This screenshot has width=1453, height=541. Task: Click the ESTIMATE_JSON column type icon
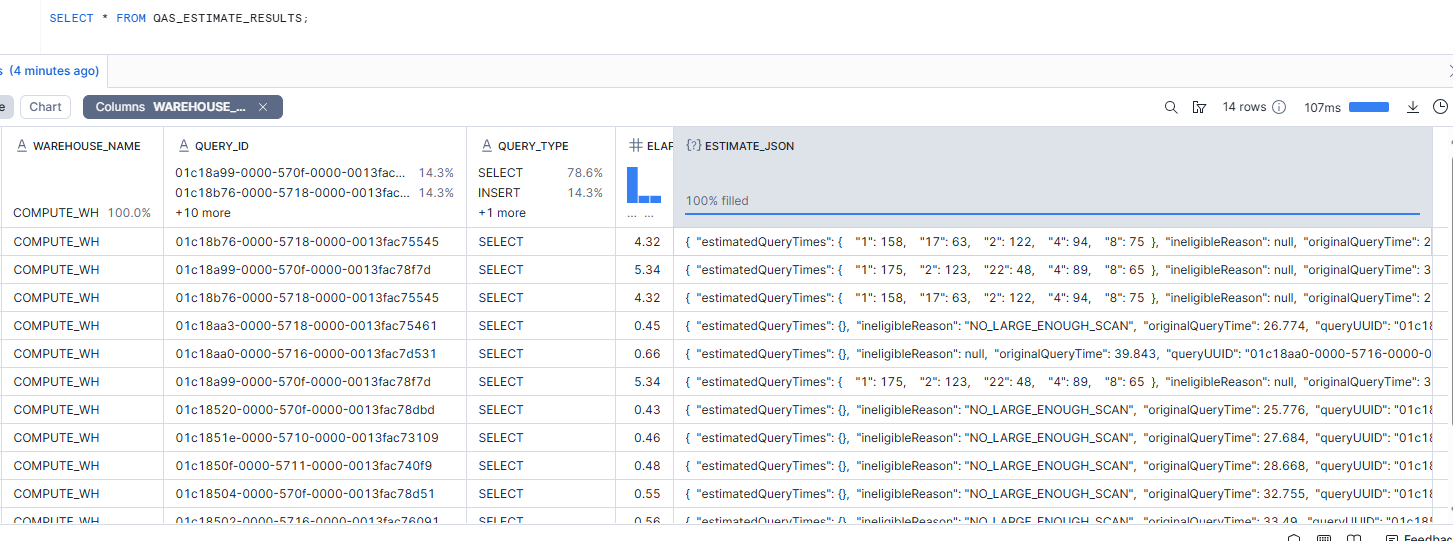692,146
